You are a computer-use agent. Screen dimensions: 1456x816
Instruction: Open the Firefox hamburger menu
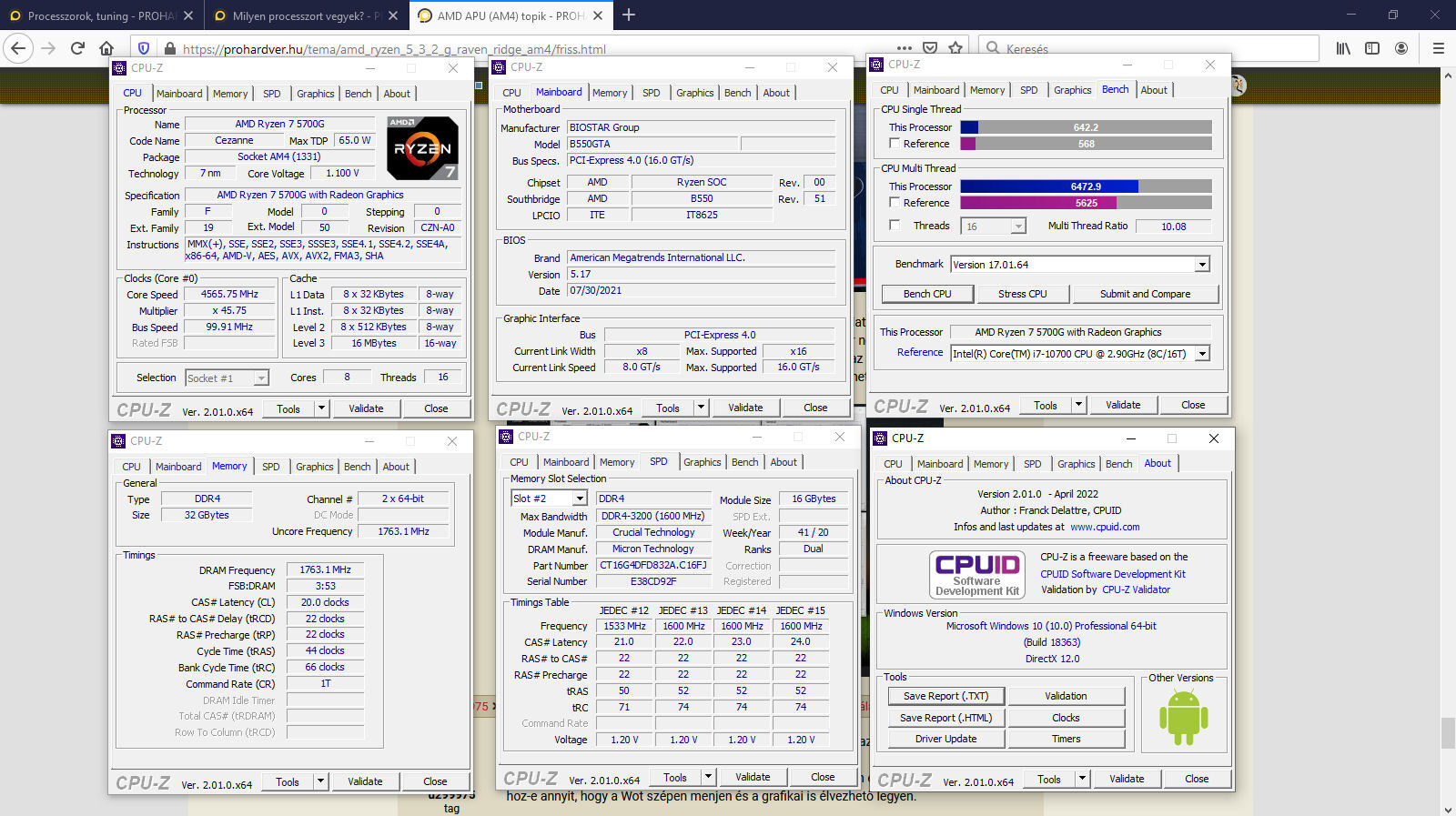pyautogui.click(x=1438, y=48)
